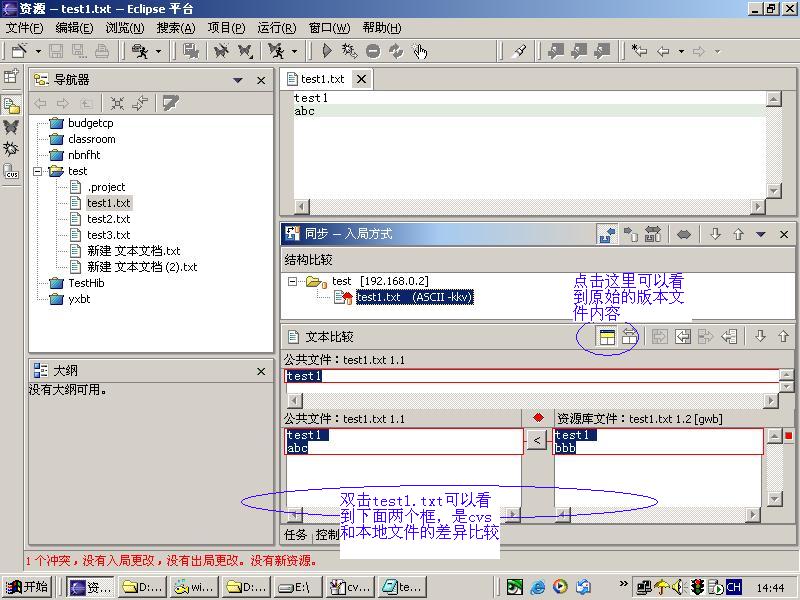Click previous difference arrow in text compare
This screenshot has width=800, height=600.
783,337
